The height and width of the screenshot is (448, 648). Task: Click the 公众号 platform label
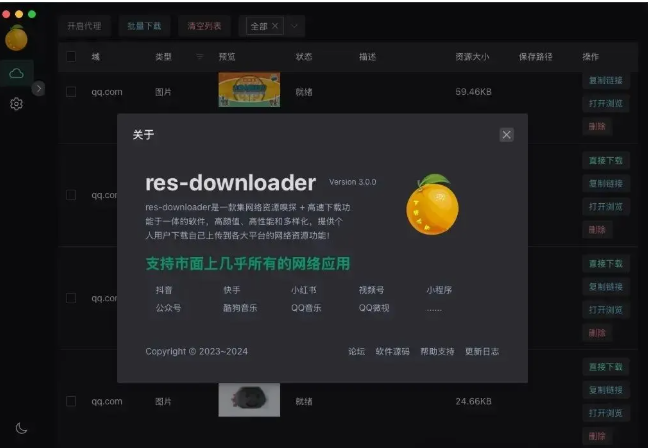pos(168,308)
